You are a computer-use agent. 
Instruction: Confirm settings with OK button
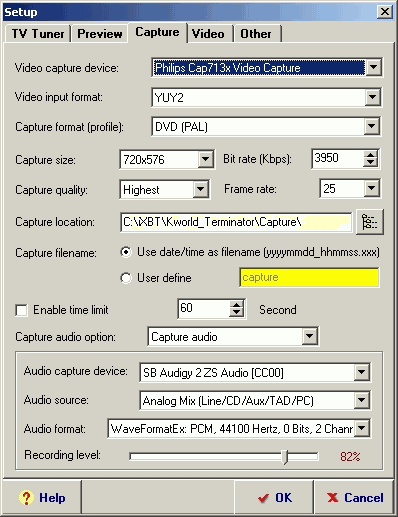[274, 498]
